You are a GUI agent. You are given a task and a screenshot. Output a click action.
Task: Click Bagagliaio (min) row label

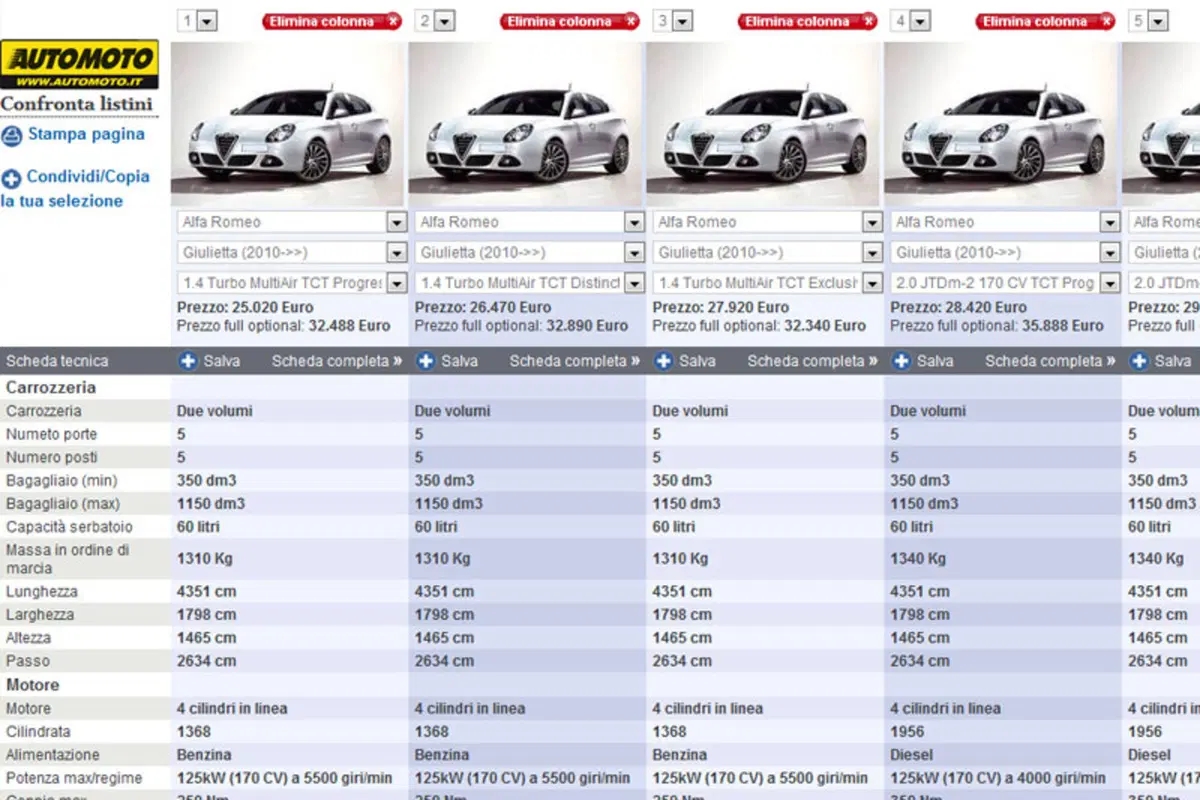click(x=62, y=481)
